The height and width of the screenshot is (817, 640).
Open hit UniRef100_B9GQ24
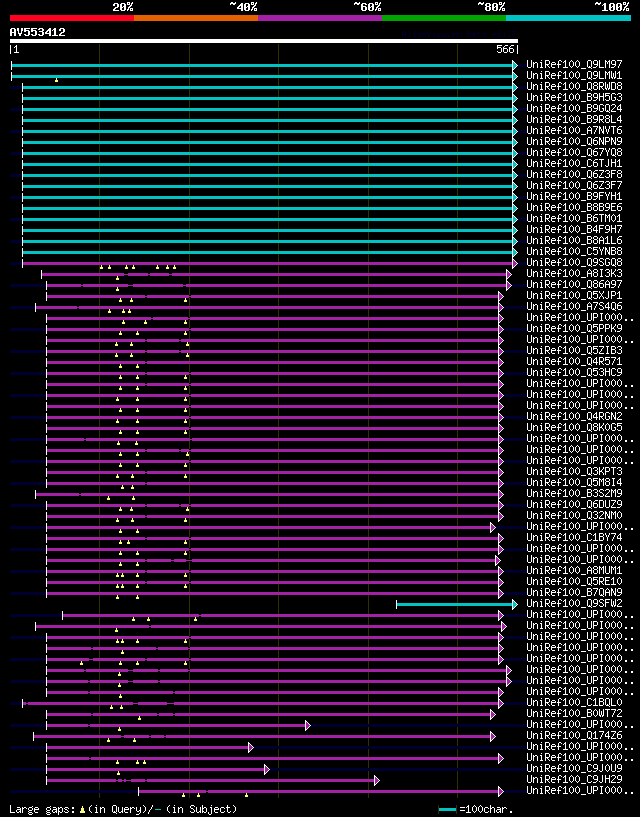pyautogui.click(x=574, y=108)
